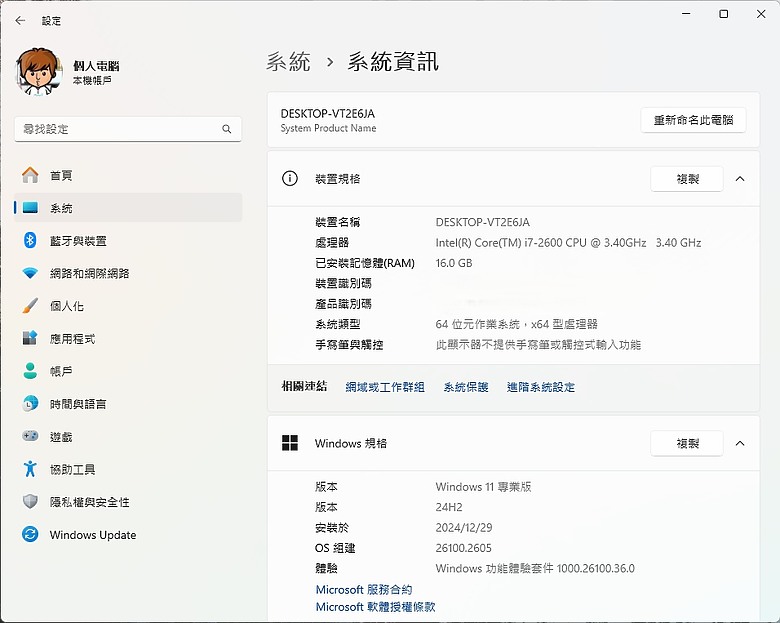The height and width of the screenshot is (623, 780).
Task: Copy device specs with 複製 button
Action: coord(687,179)
